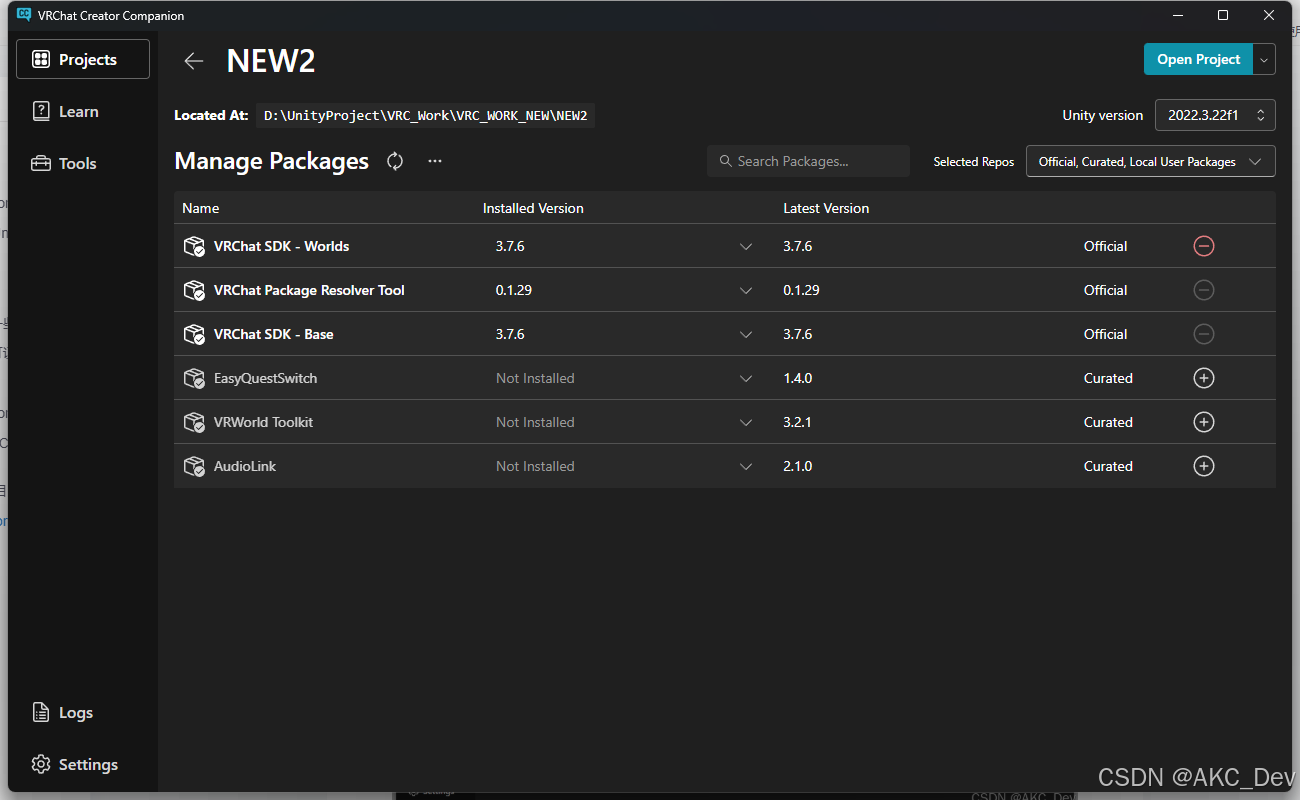This screenshot has width=1300, height=800.
Task: Select the VRChat SDK - Worlds package name
Action: pos(281,246)
